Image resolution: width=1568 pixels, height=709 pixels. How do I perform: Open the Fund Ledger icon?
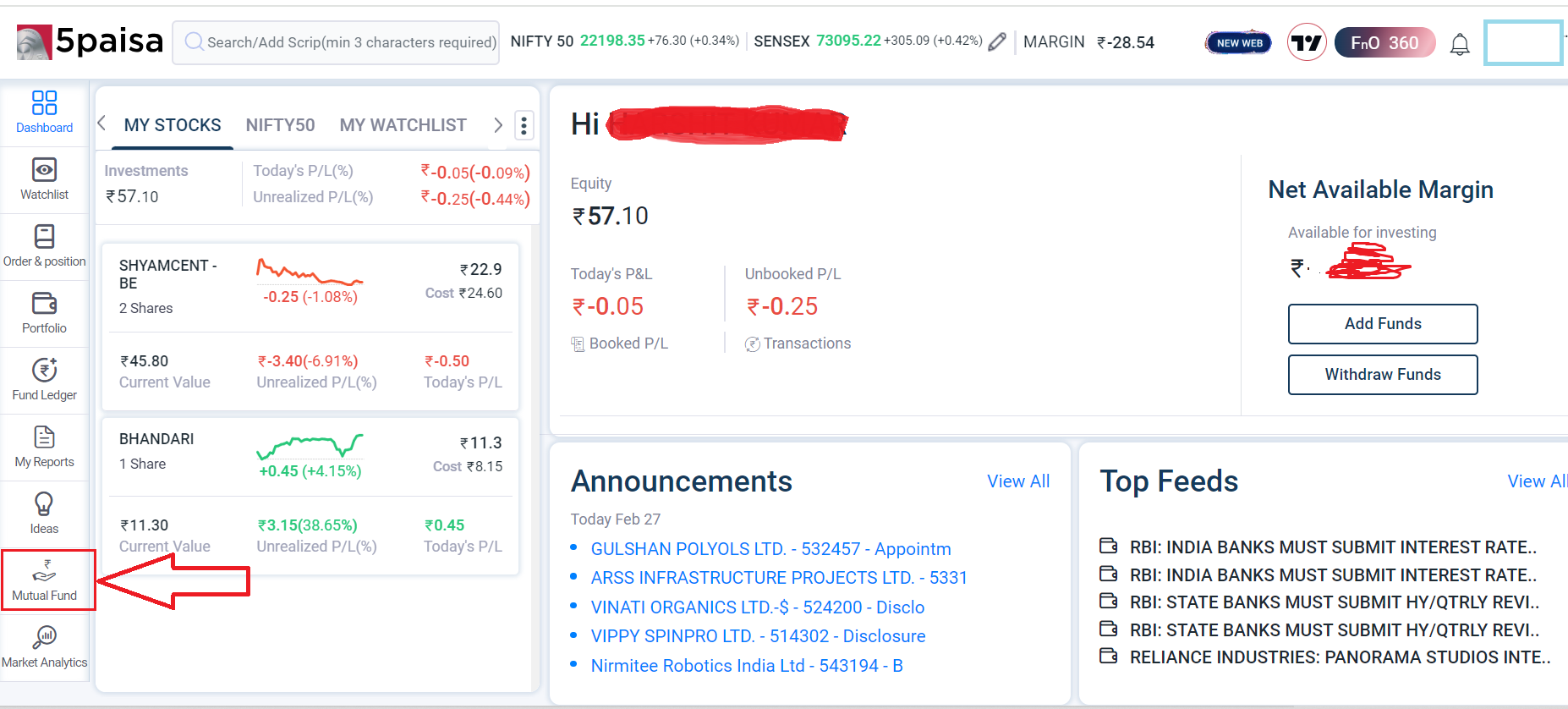point(44,370)
